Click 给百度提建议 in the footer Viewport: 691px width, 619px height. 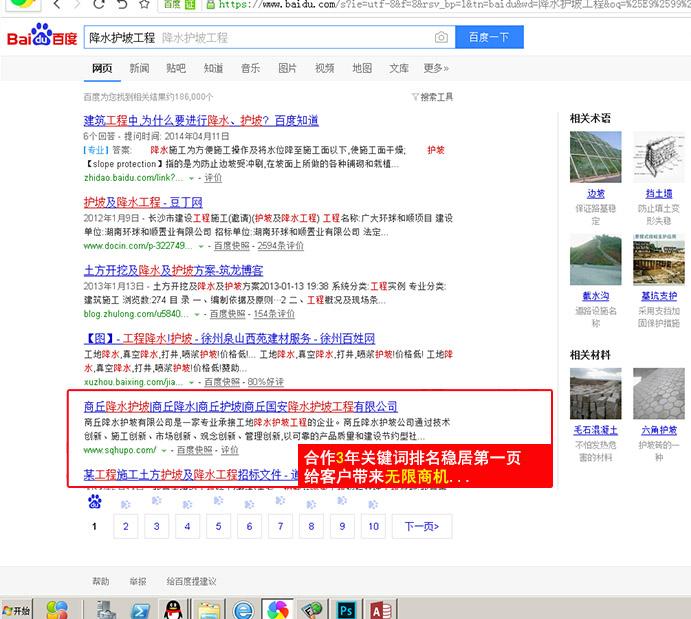pyautogui.click(x=191, y=582)
